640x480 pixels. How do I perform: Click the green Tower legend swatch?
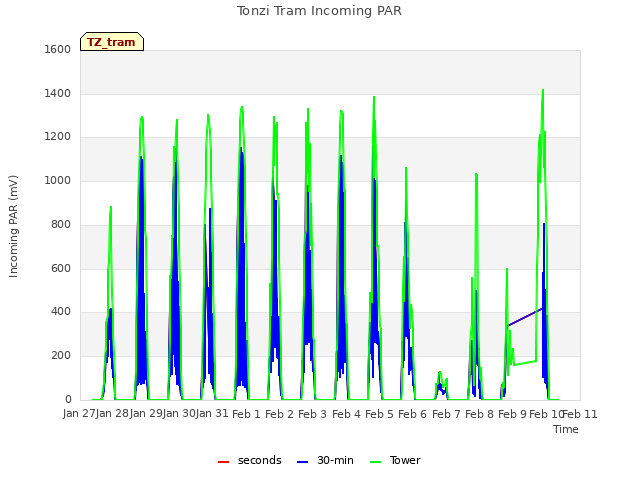376,462
